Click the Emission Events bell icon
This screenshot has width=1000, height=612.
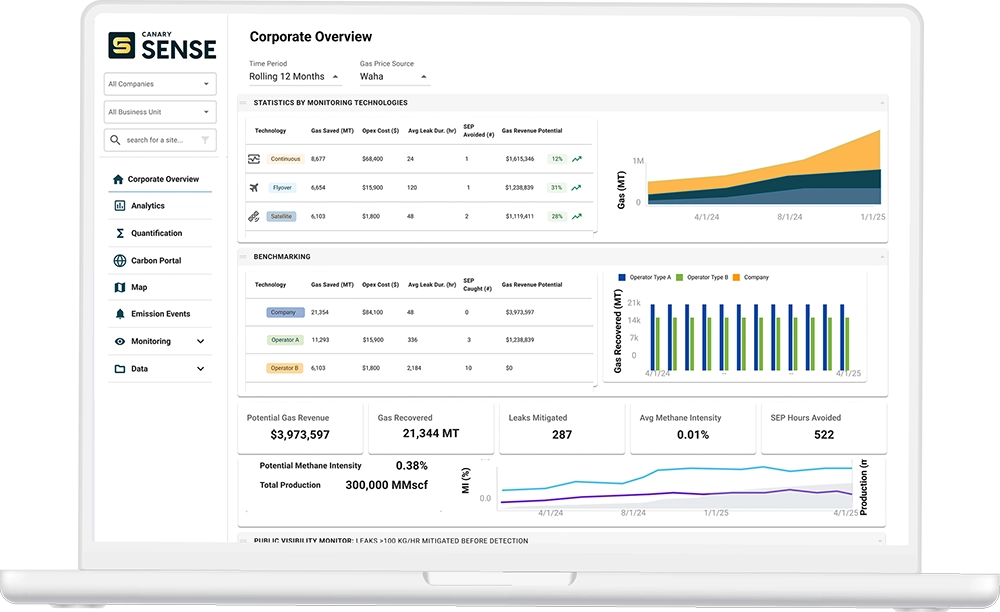click(119, 314)
